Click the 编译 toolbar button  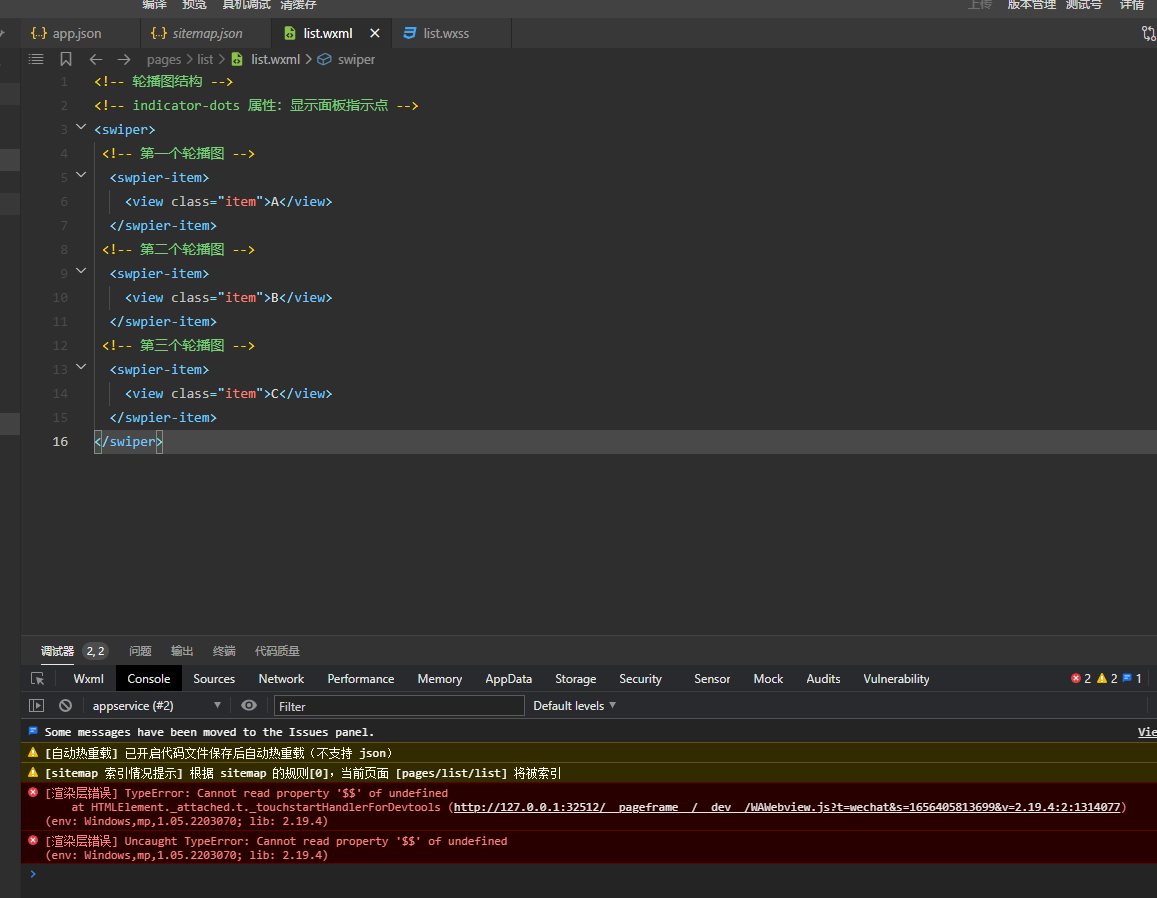click(154, 5)
